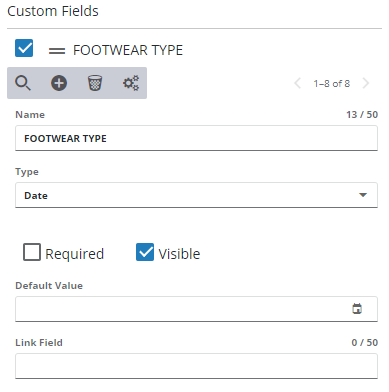389x392 pixels.
Task: Open the Date type combo box
Action: pos(196,195)
